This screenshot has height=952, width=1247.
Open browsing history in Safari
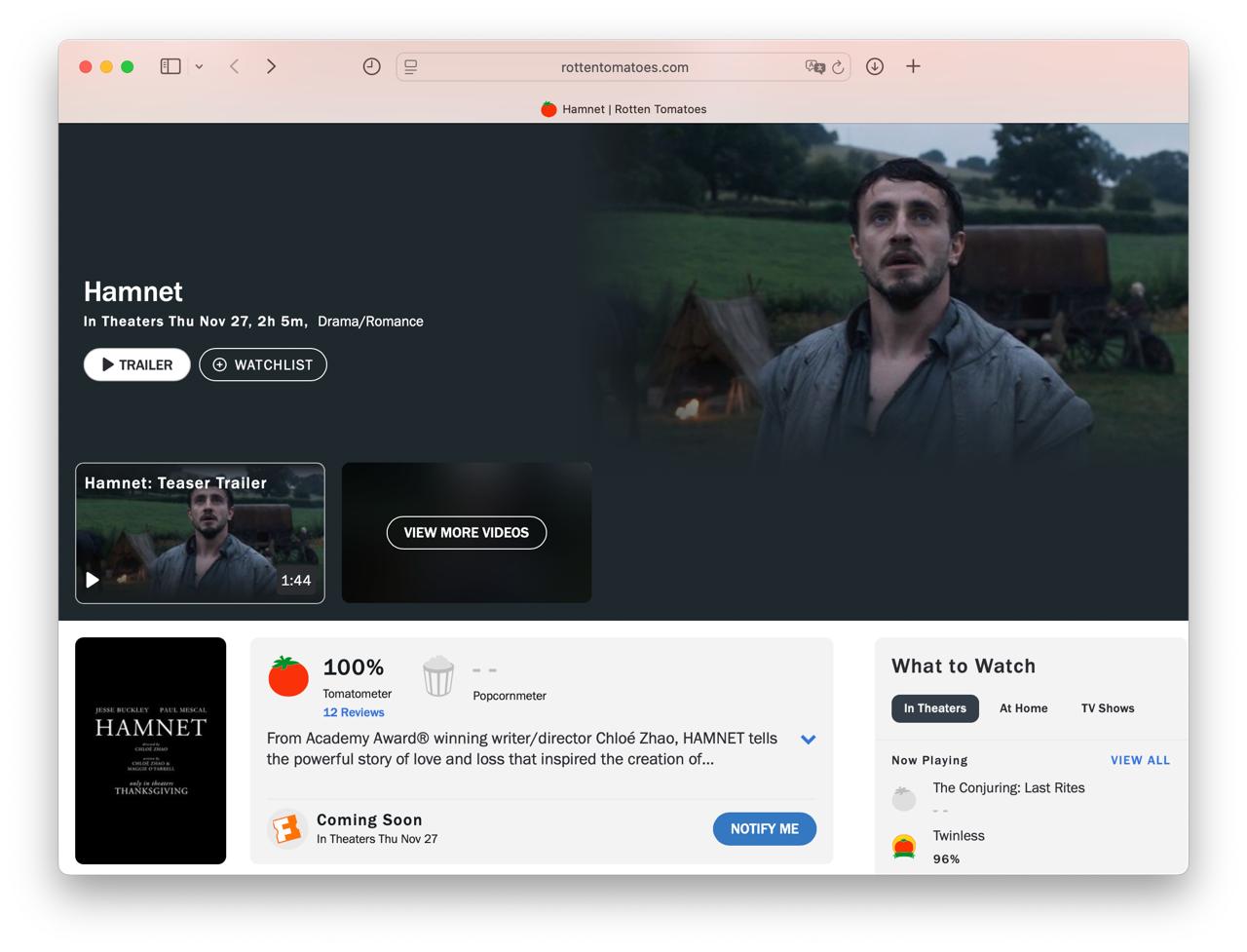(x=371, y=66)
